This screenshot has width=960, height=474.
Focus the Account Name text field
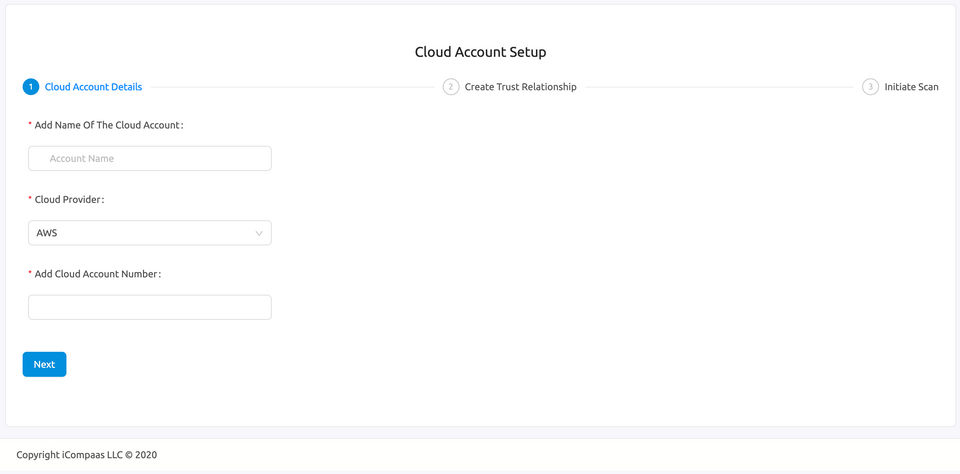[150, 158]
